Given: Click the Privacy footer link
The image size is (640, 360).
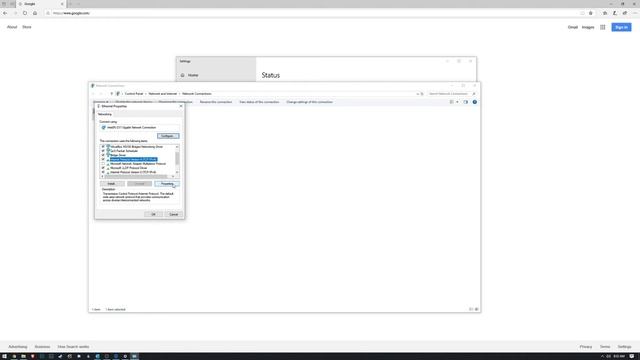Looking at the screenshot, I should 586,347.
